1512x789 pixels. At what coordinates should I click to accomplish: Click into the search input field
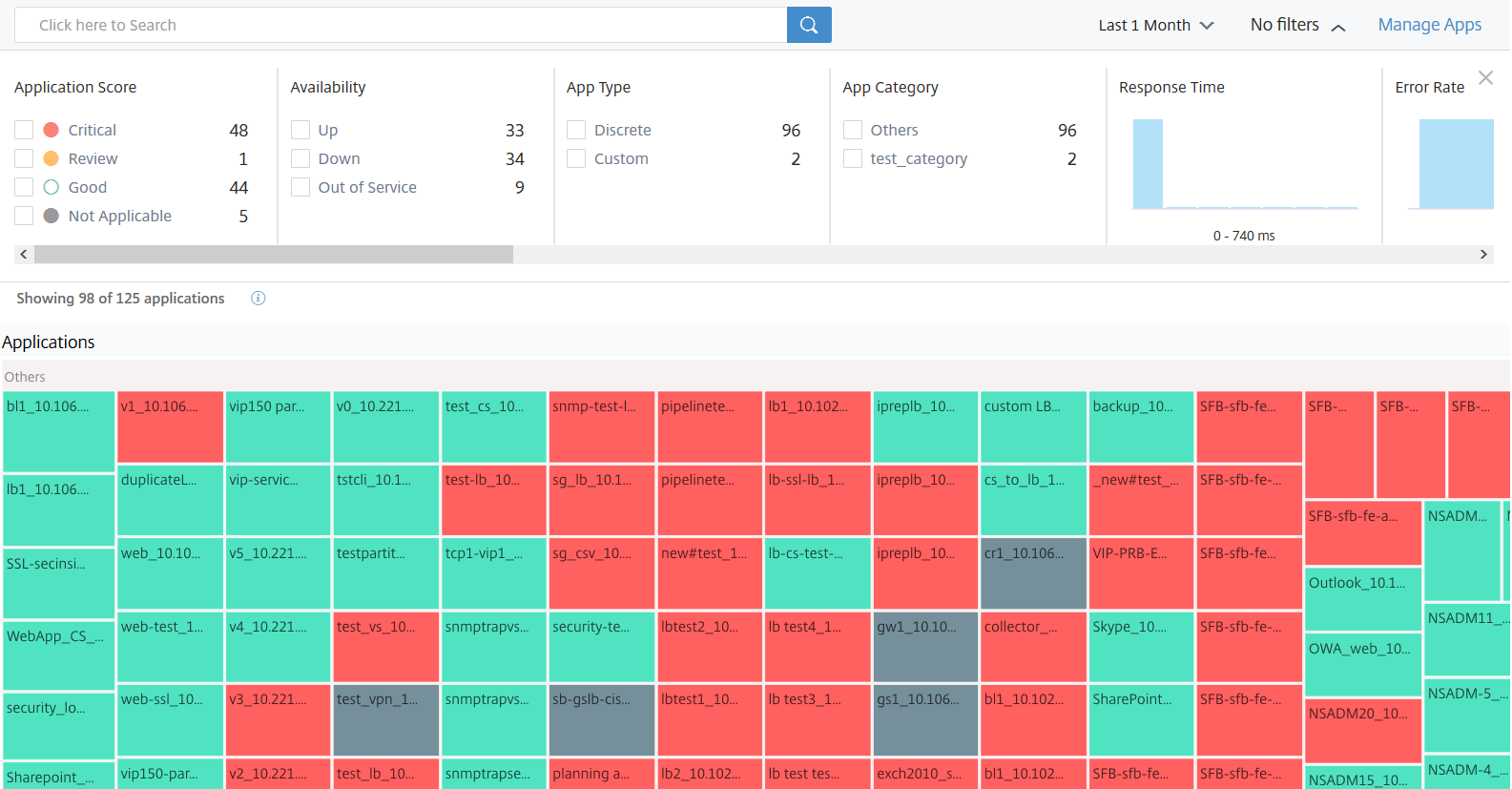(401, 25)
